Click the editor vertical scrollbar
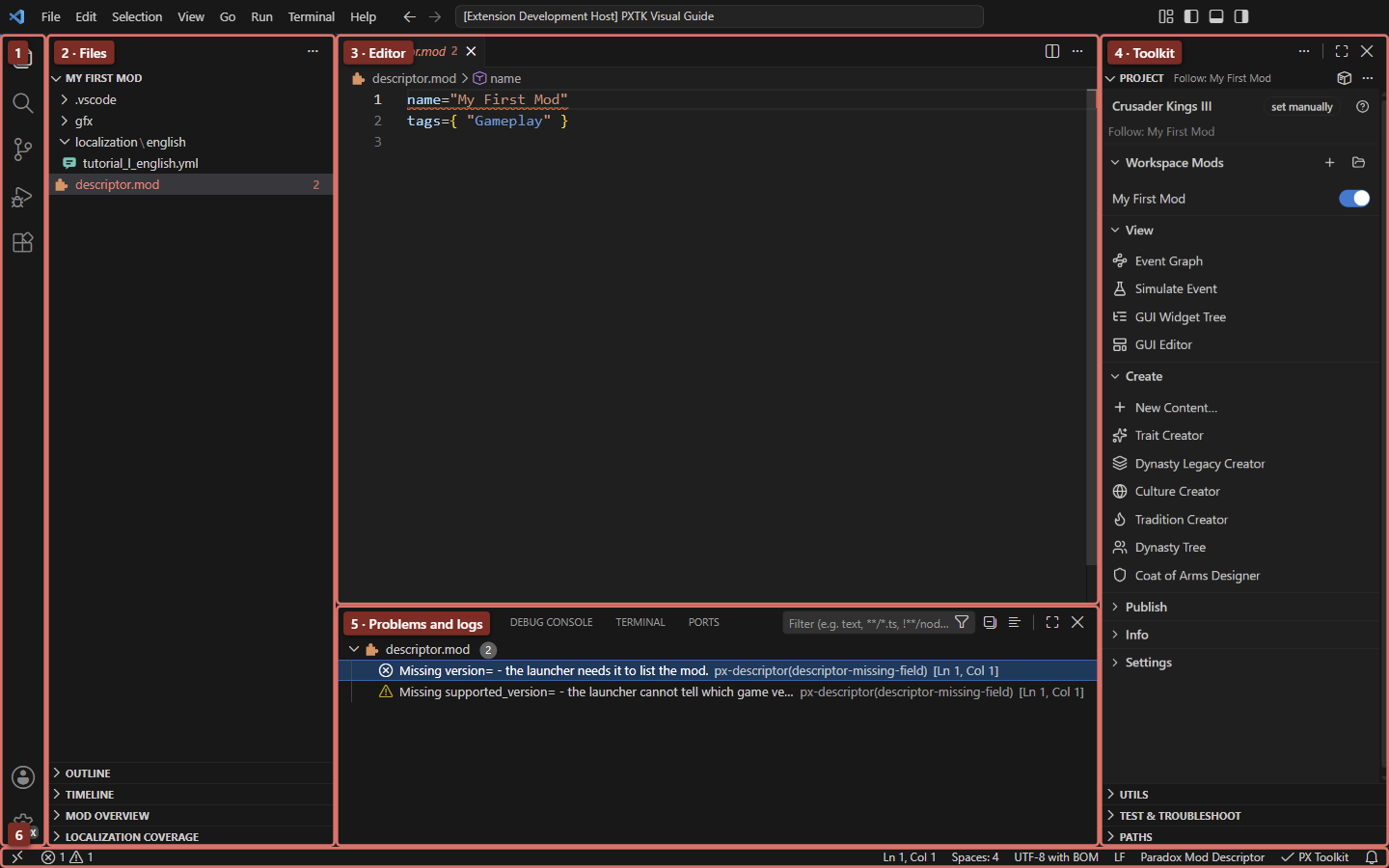Viewport: 1389px width, 868px height. (1092, 328)
